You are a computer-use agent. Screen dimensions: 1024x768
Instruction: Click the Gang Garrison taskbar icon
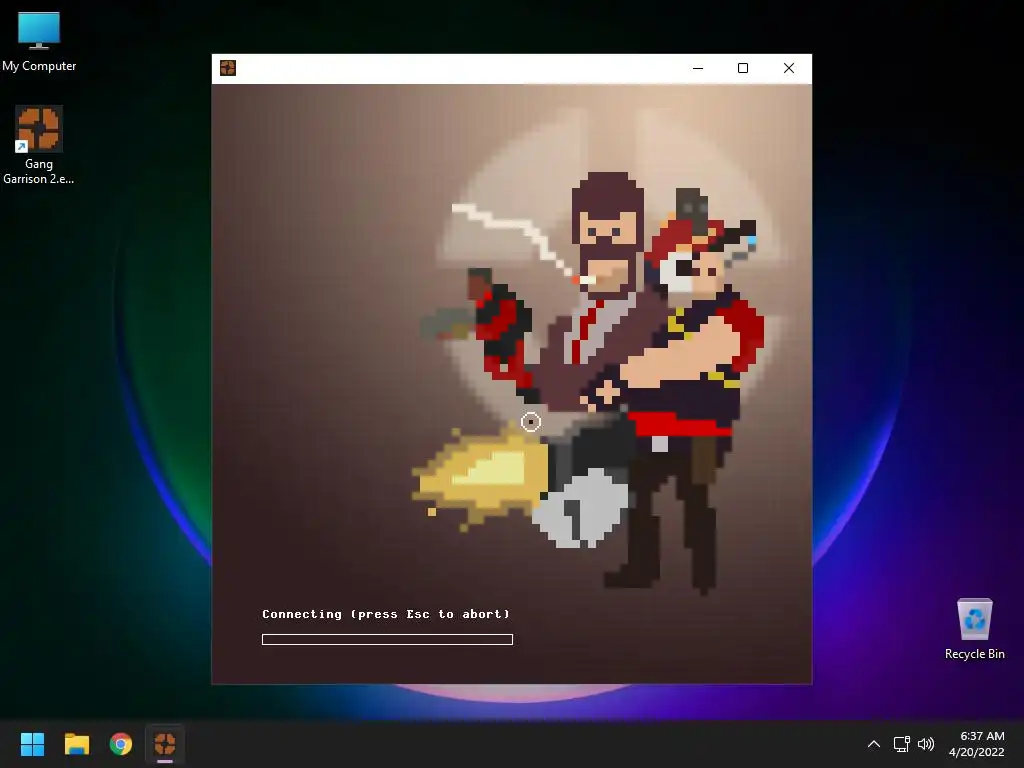(165, 744)
